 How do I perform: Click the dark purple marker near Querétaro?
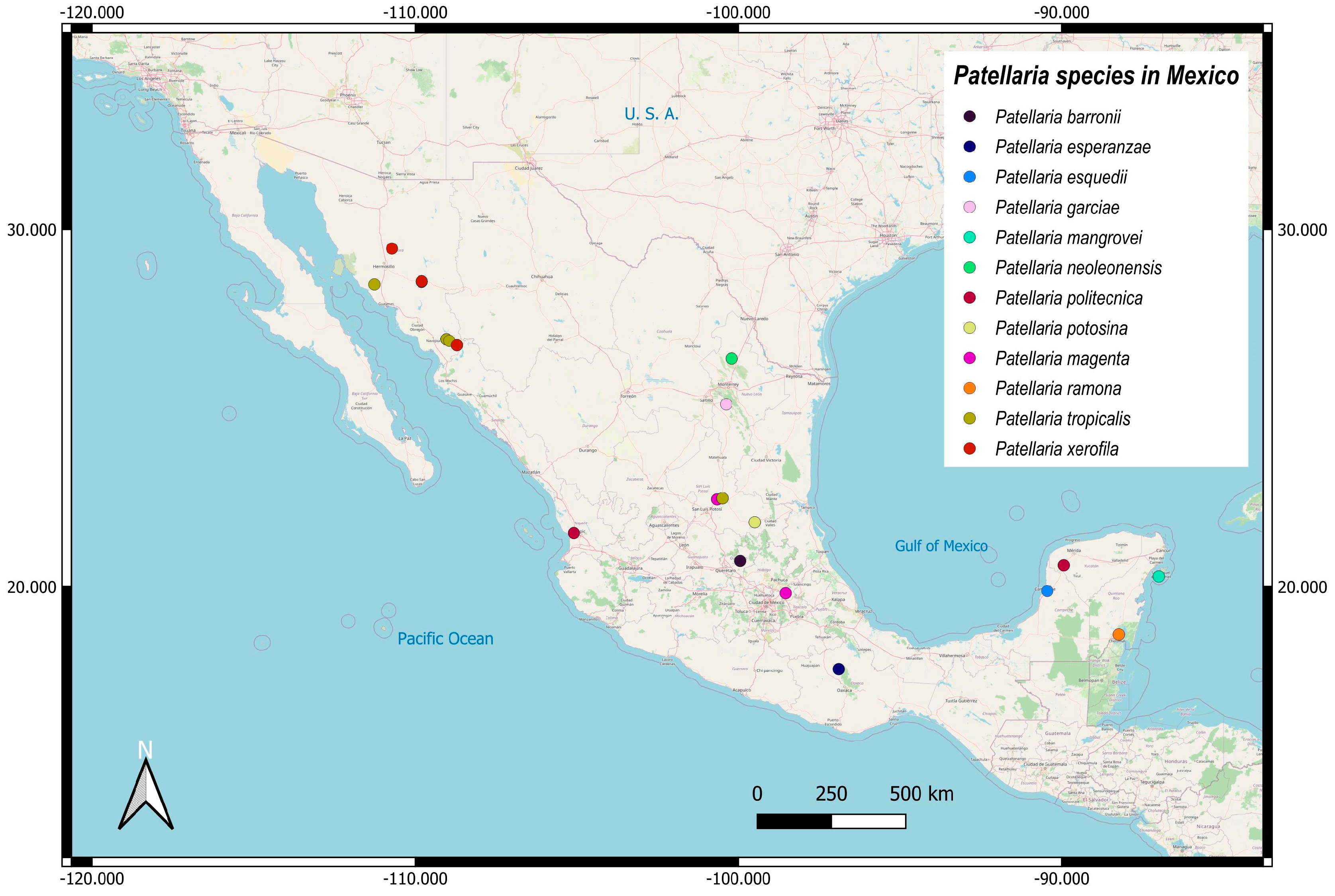coord(740,561)
